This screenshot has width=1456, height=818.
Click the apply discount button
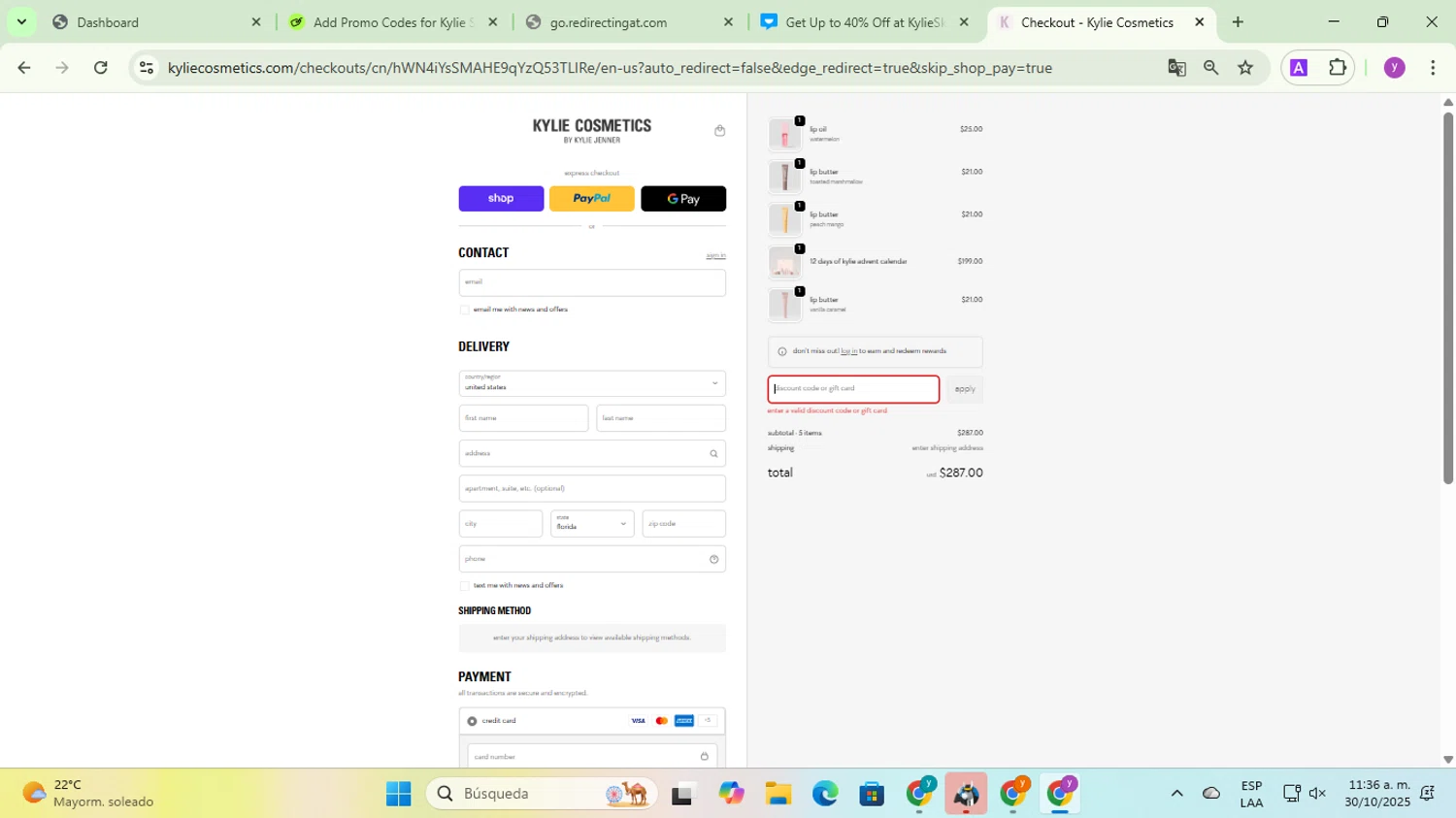(965, 389)
